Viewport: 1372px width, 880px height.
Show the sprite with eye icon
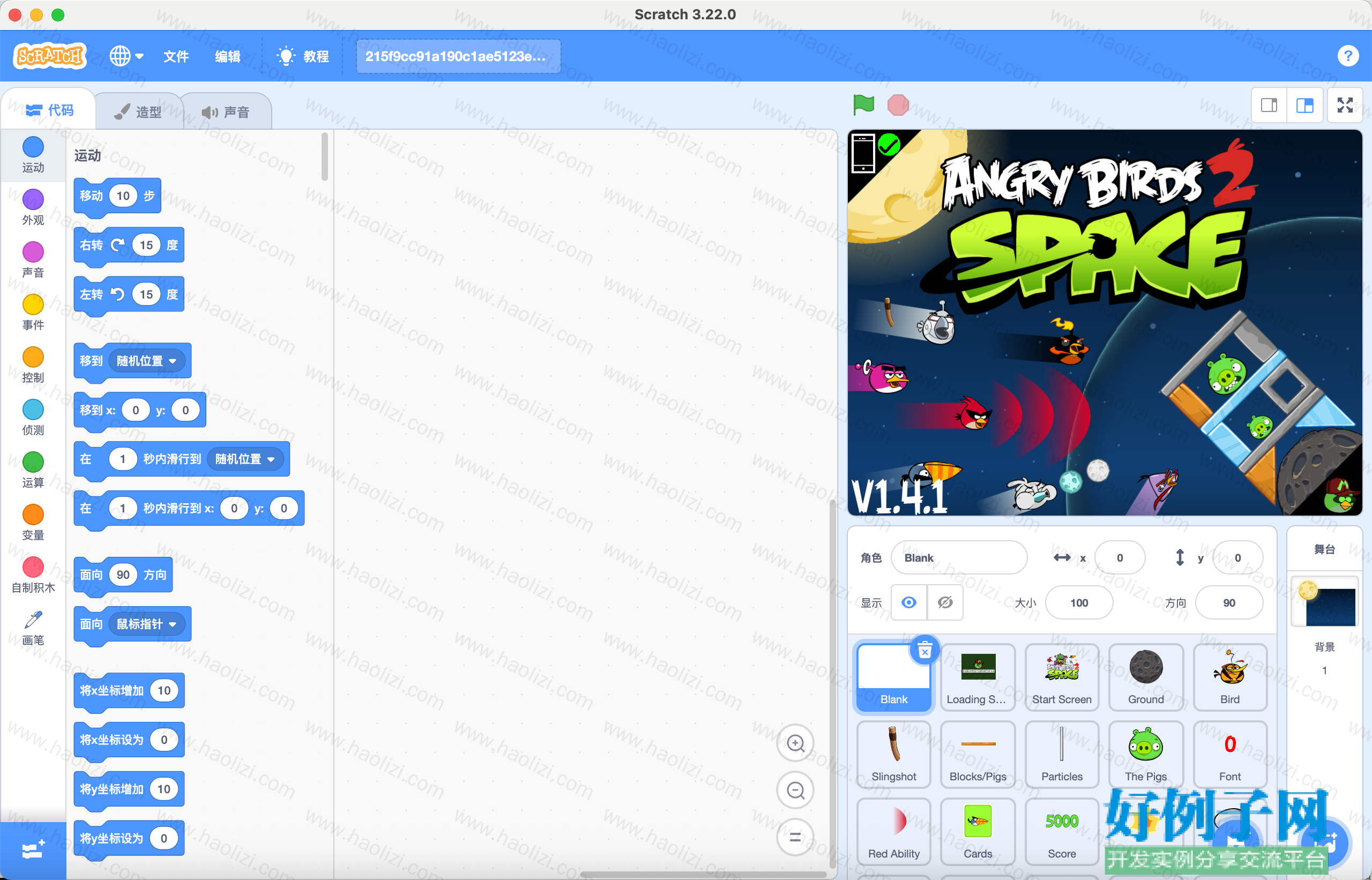[908, 602]
